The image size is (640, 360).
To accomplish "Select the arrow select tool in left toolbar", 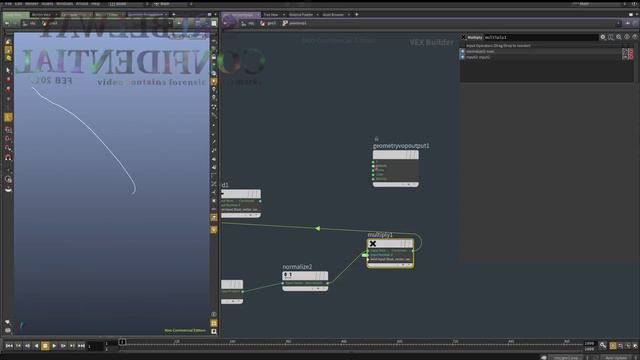I will (8, 70).
